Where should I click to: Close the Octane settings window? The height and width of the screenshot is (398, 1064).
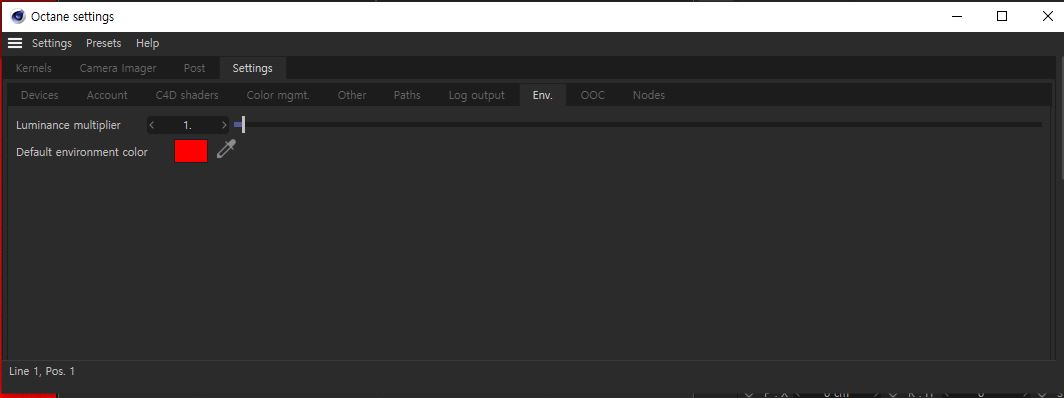(1047, 16)
